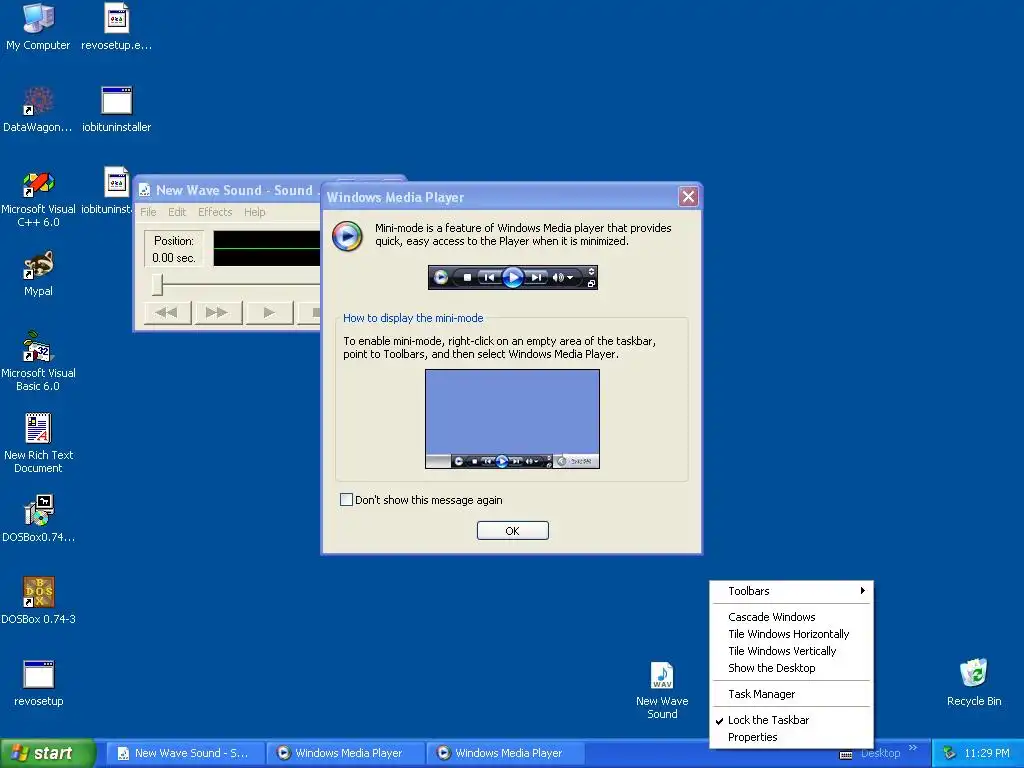
Task: Select Microsoft Visual C++ 6.0 icon
Action: click(x=38, y=184)
